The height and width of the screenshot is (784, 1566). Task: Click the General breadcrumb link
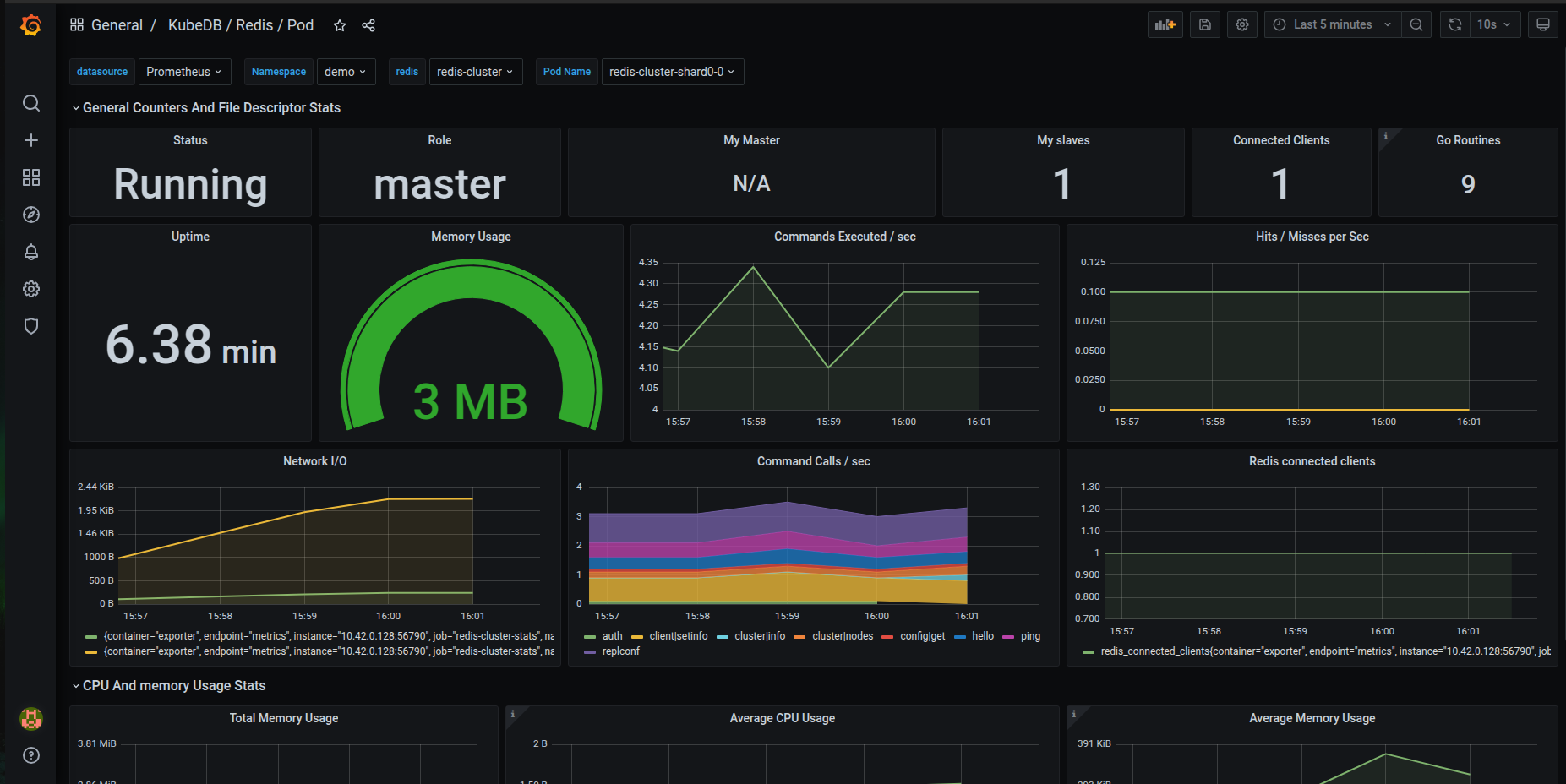[x=117, y=25]
